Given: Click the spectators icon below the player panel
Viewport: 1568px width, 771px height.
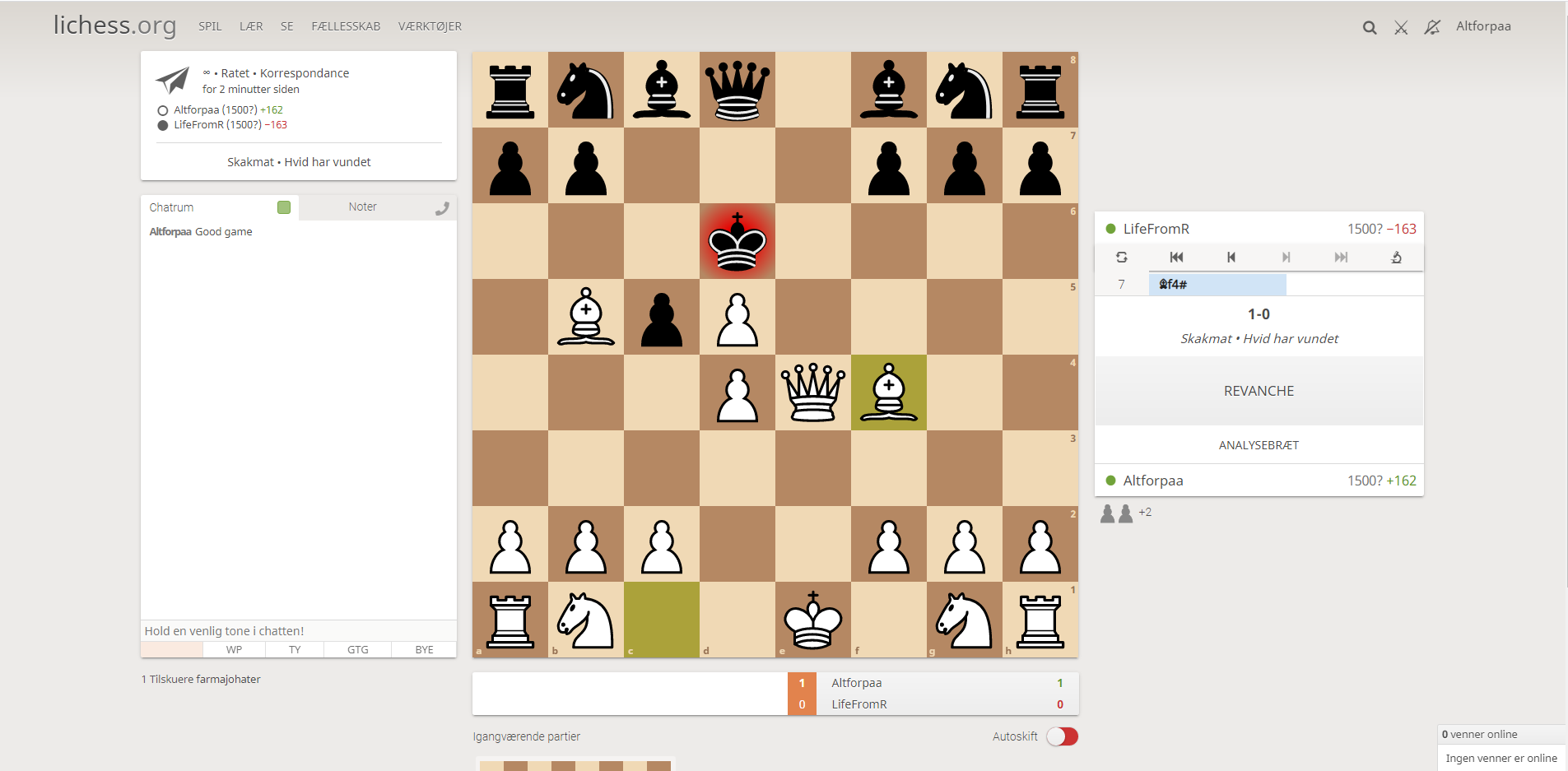Looking at the screenshot, I should 1117,513.
